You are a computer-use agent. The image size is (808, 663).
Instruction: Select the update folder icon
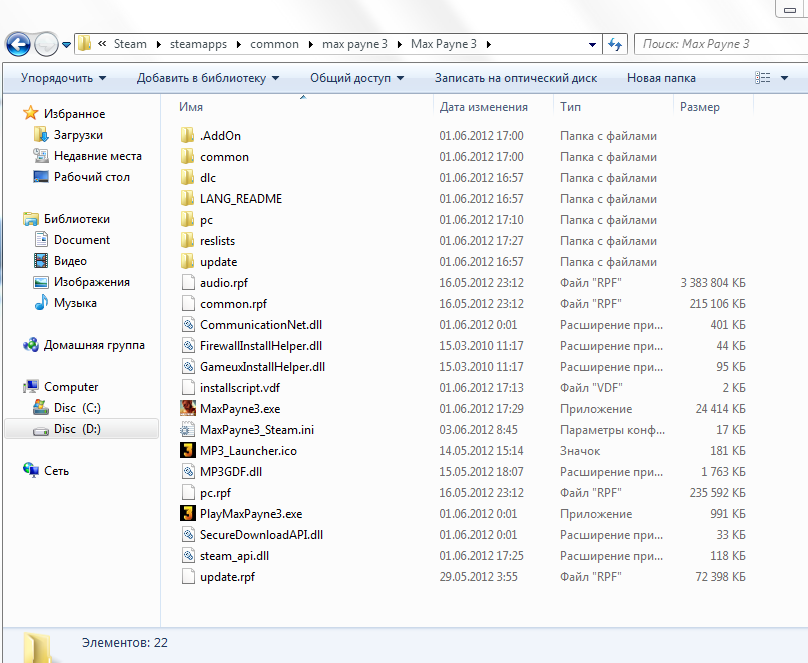[188, 262]
